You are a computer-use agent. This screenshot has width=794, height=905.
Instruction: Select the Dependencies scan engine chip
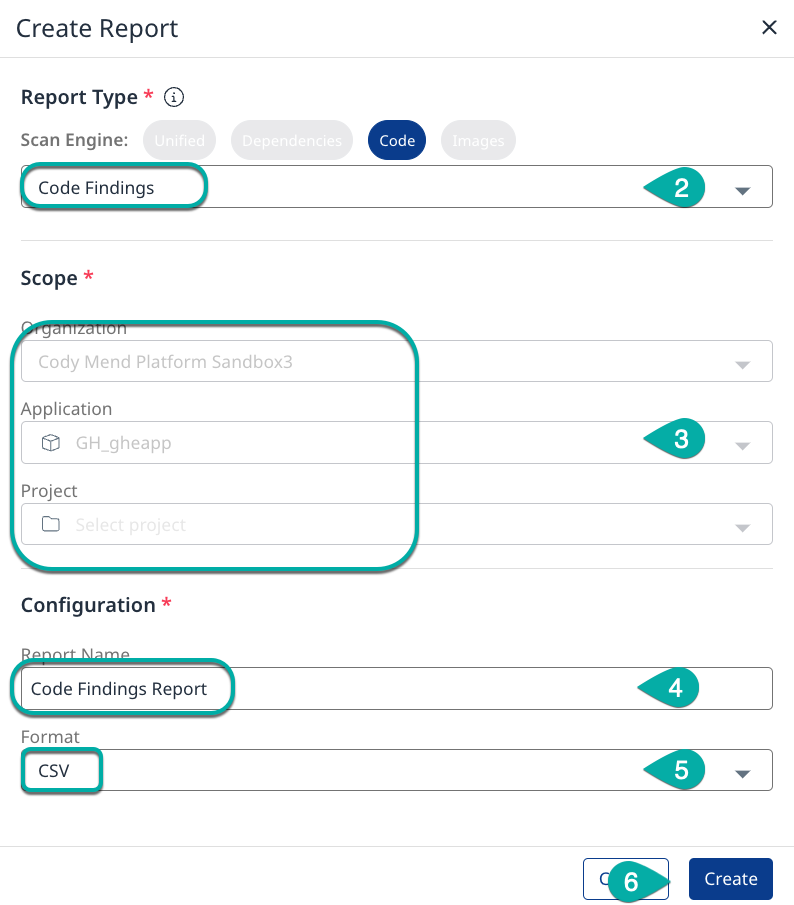[x=292, y=141]
